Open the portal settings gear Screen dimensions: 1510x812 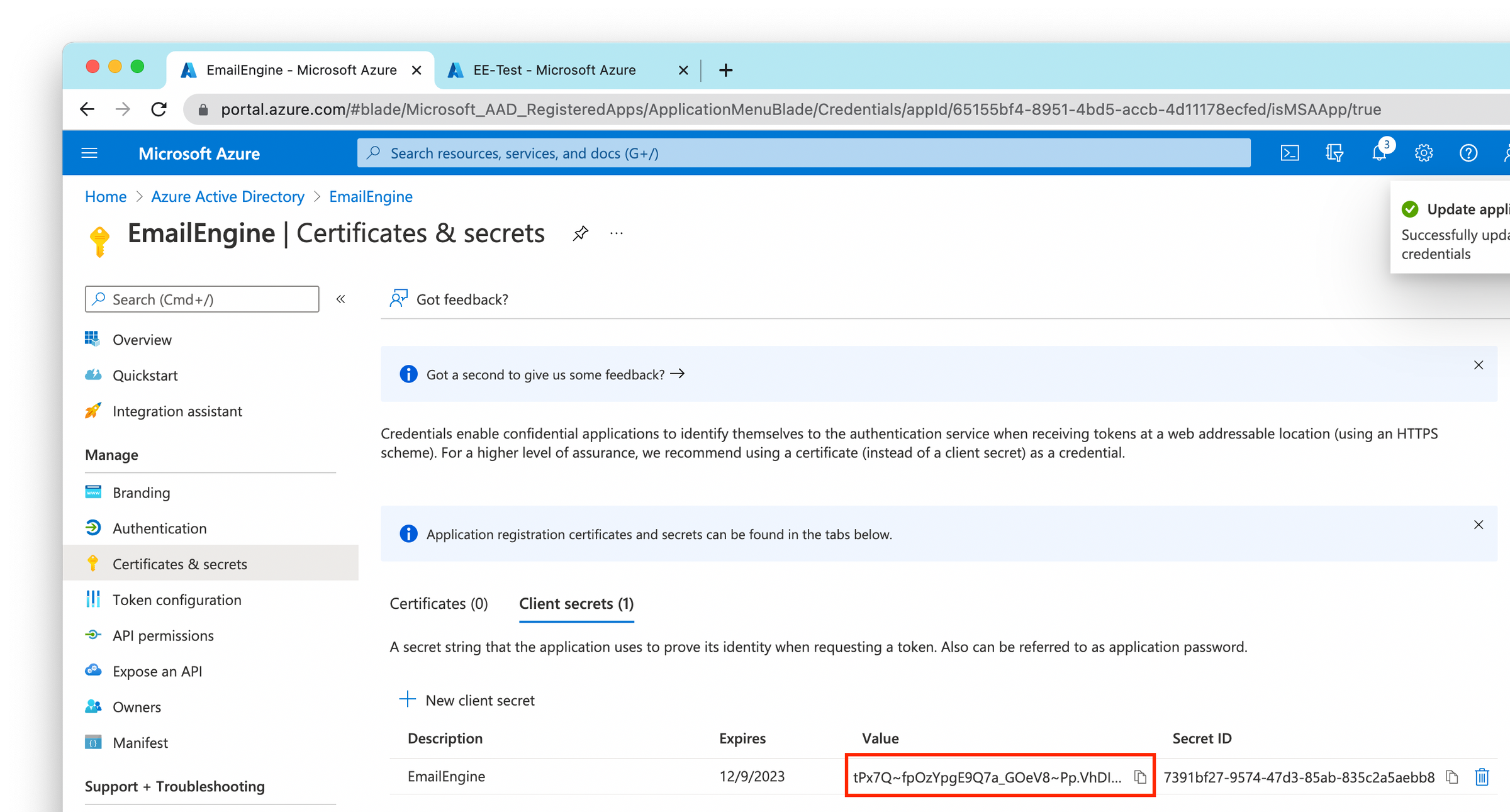pos(1424,152)
